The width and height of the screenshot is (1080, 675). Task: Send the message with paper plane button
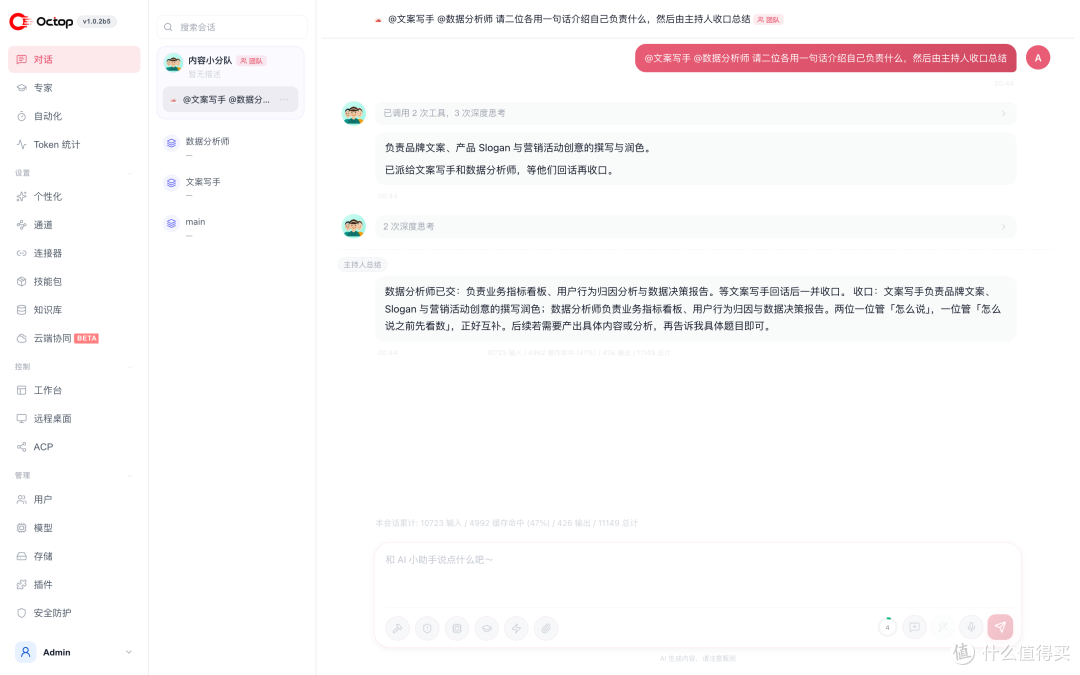1000,627
